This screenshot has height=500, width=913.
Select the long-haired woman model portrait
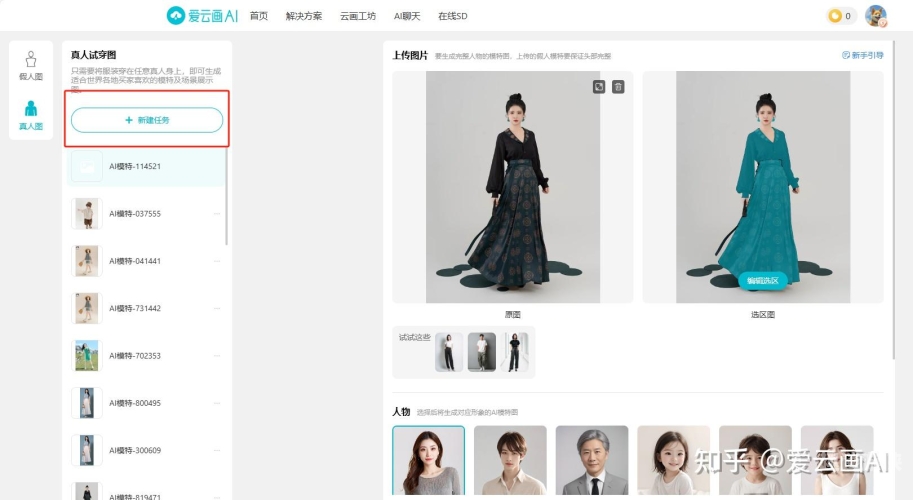pos(429,460)
